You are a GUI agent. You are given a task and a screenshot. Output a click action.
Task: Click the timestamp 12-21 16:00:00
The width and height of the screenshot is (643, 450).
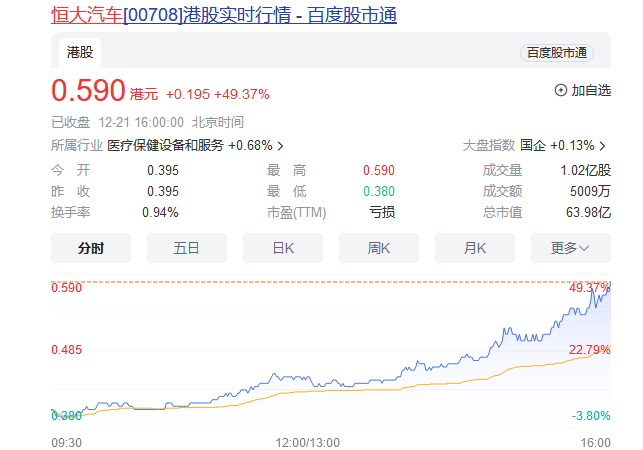click(x=141, y=122)
